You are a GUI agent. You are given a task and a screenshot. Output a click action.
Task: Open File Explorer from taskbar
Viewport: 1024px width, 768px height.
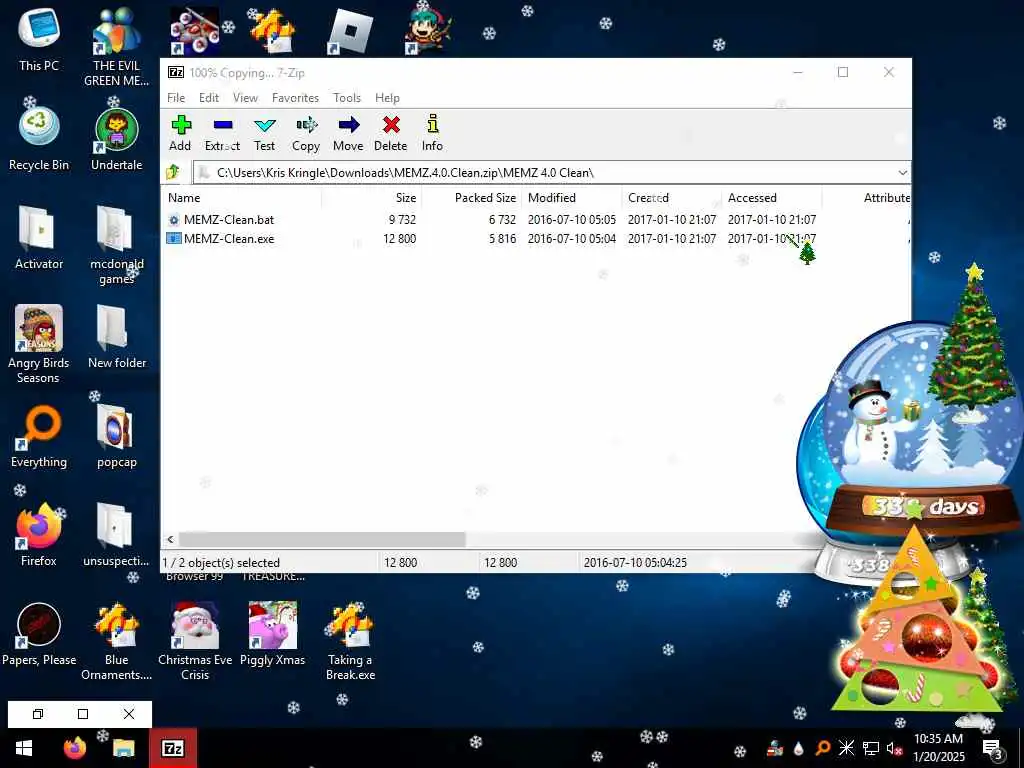click(123, 748)
